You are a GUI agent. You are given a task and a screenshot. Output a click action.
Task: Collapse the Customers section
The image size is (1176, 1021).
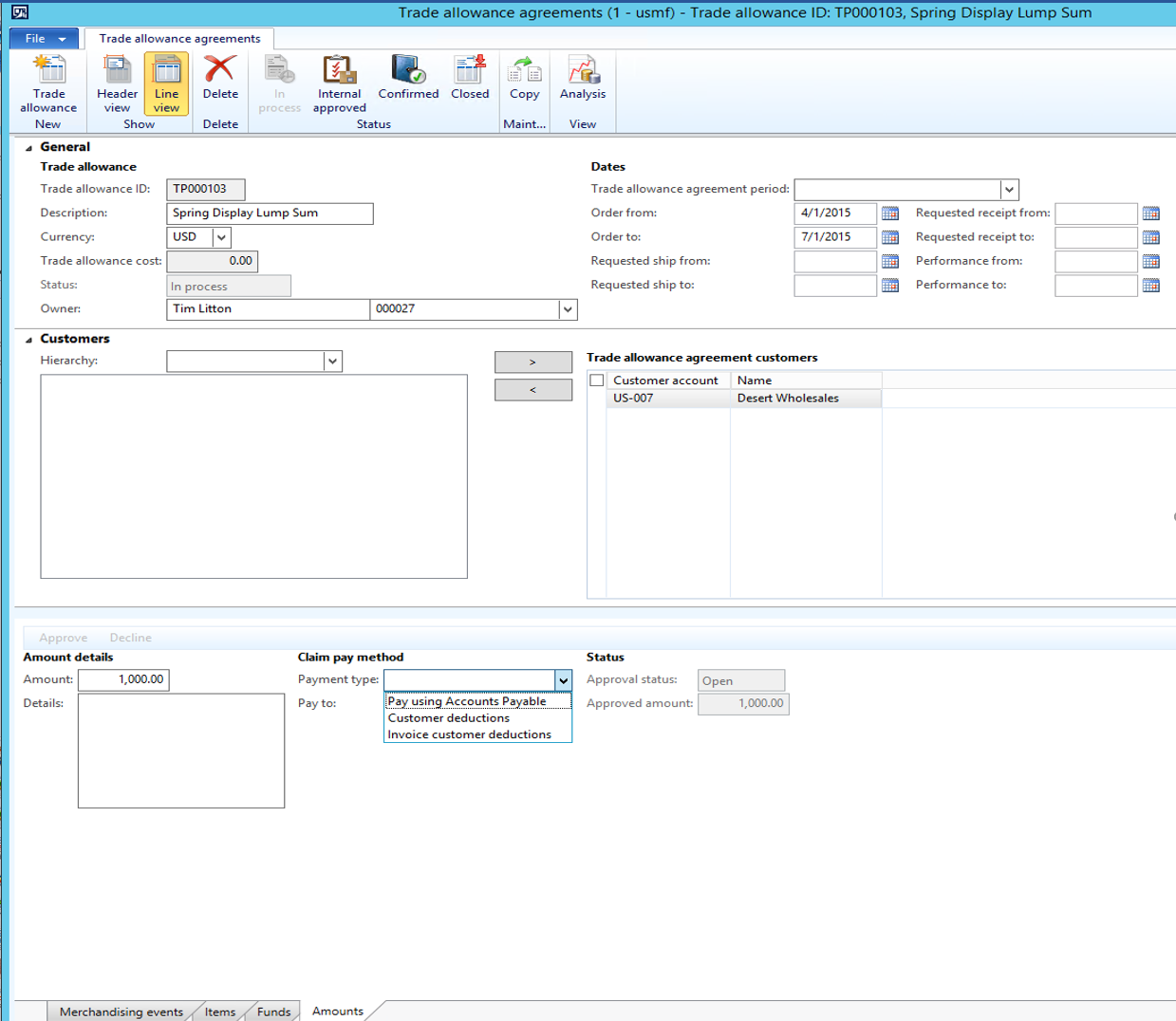[29, 338]
